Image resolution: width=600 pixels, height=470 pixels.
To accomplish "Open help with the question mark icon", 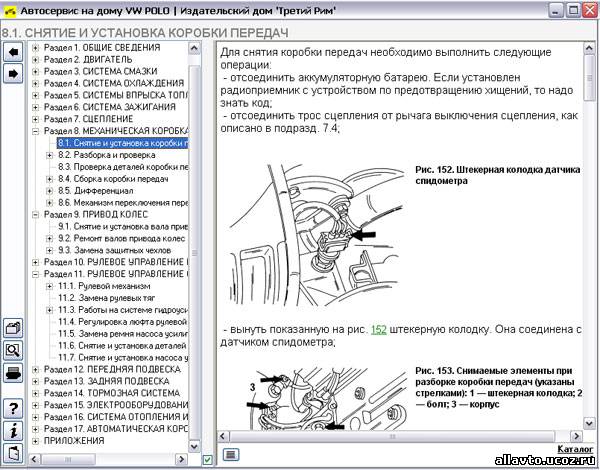I will point(13,408).
